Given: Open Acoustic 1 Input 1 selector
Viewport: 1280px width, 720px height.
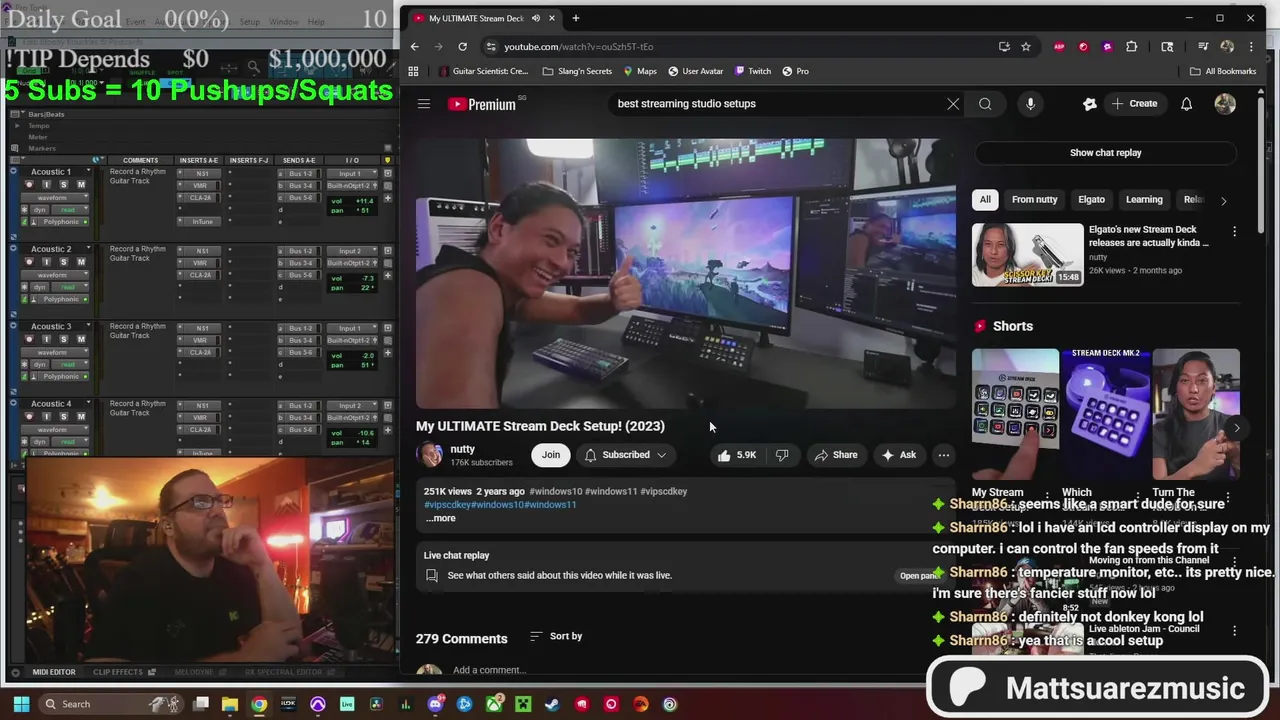Looking at the screenshot, I should pos(352,174).
